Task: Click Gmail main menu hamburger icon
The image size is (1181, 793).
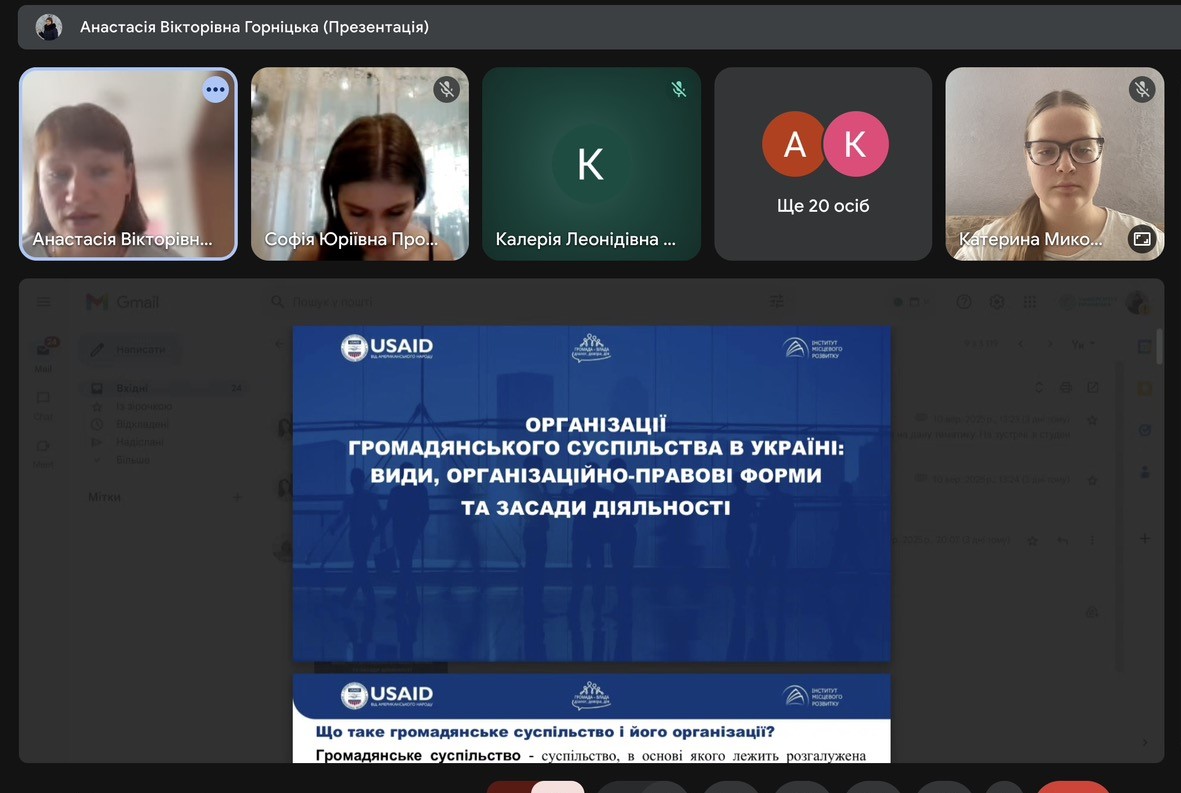Action: coord(44,302)
